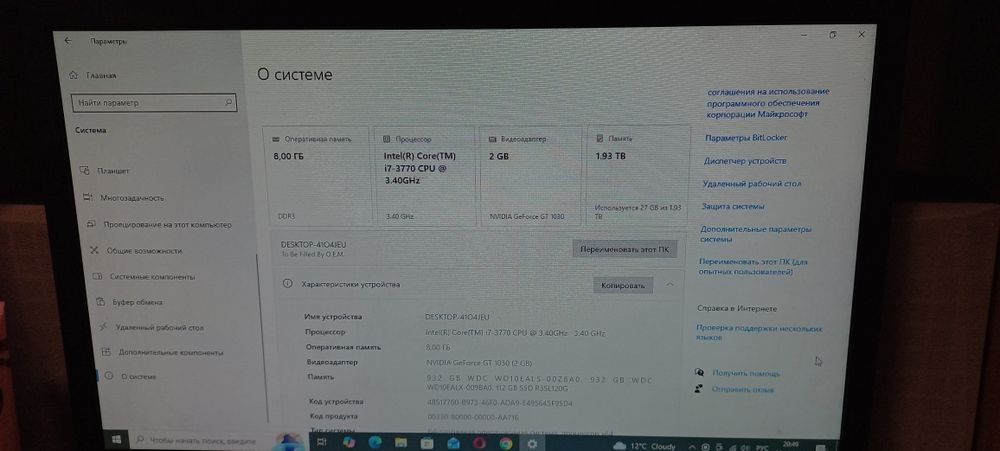Click the Копировать button
The height and width of the screenshot is (451, 1000).
623,285
